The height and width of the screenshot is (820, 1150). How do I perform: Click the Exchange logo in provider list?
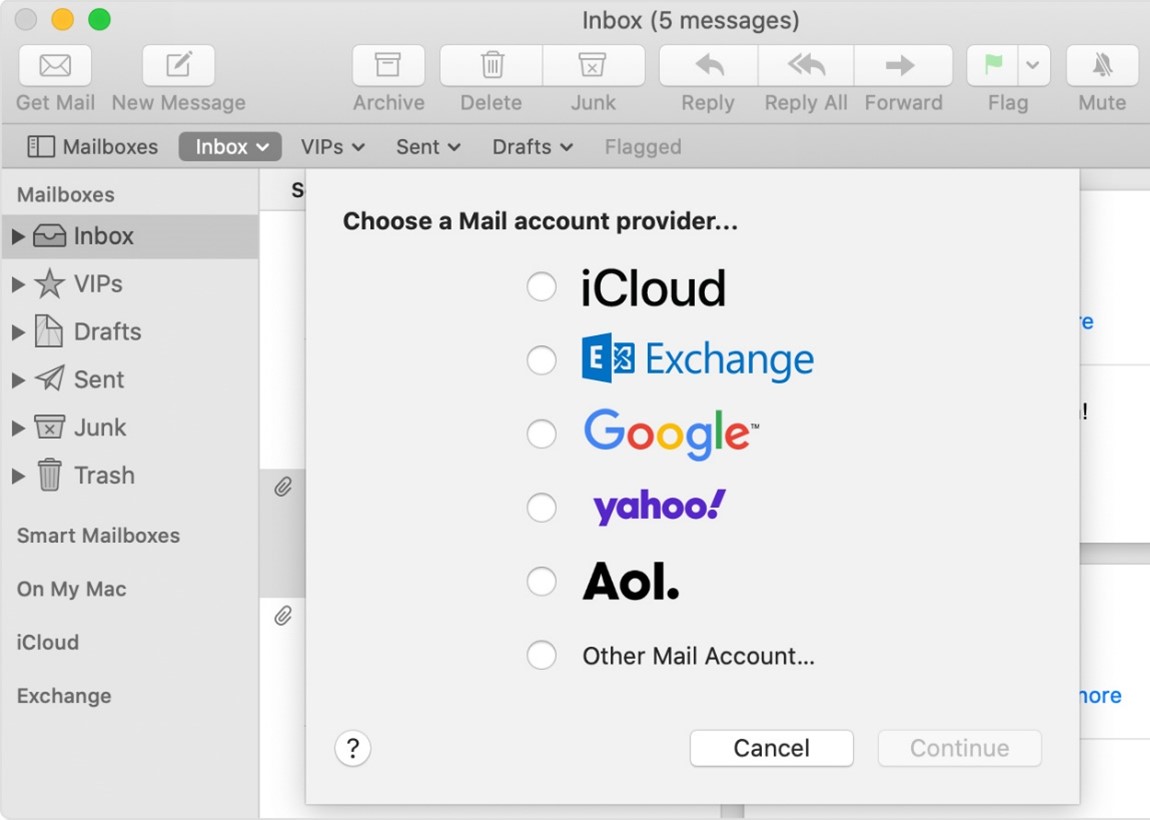pyautogui.click(x=697, y=359)
